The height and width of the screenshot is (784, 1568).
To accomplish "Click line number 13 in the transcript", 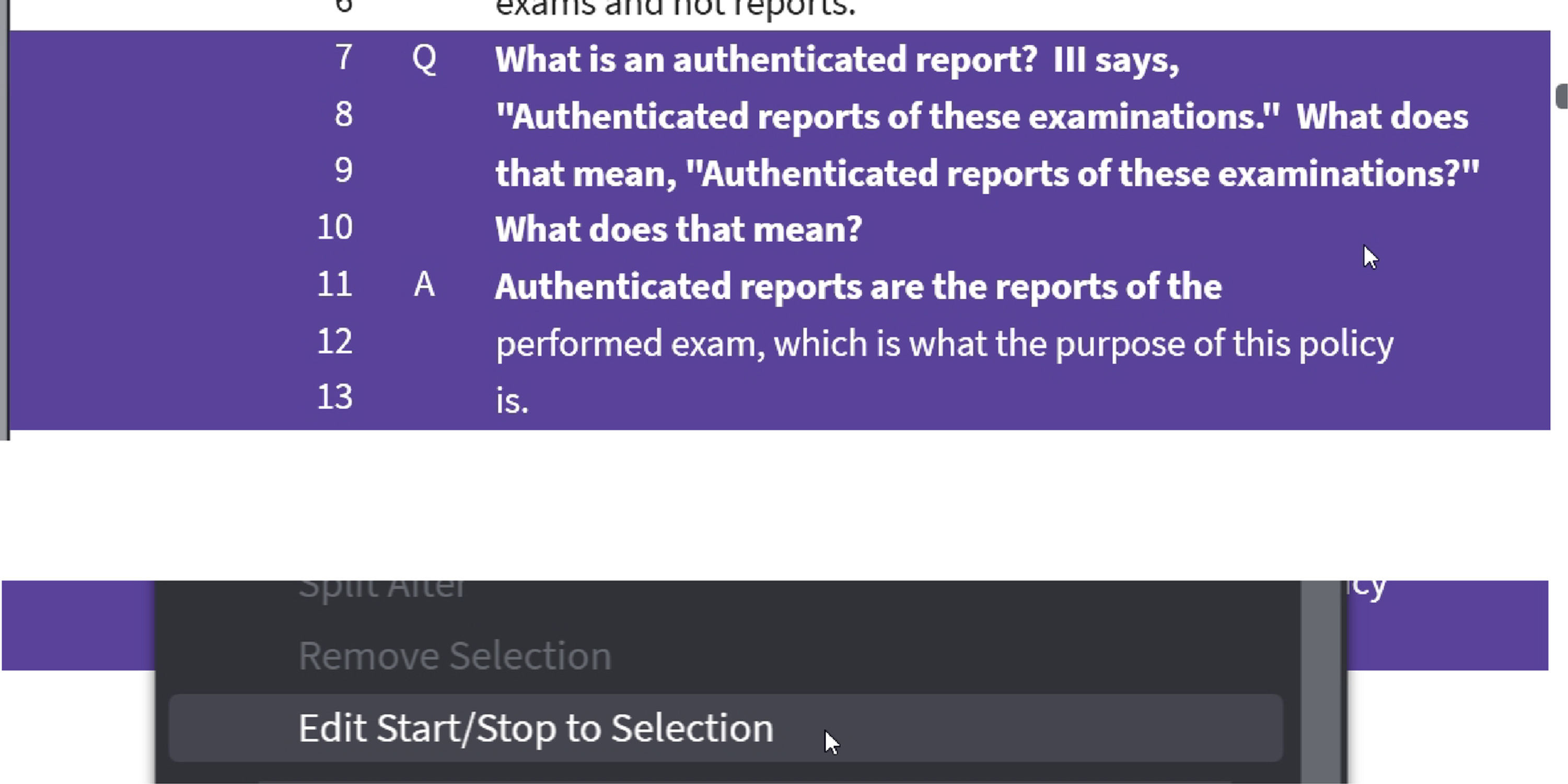I will (335, 397).
